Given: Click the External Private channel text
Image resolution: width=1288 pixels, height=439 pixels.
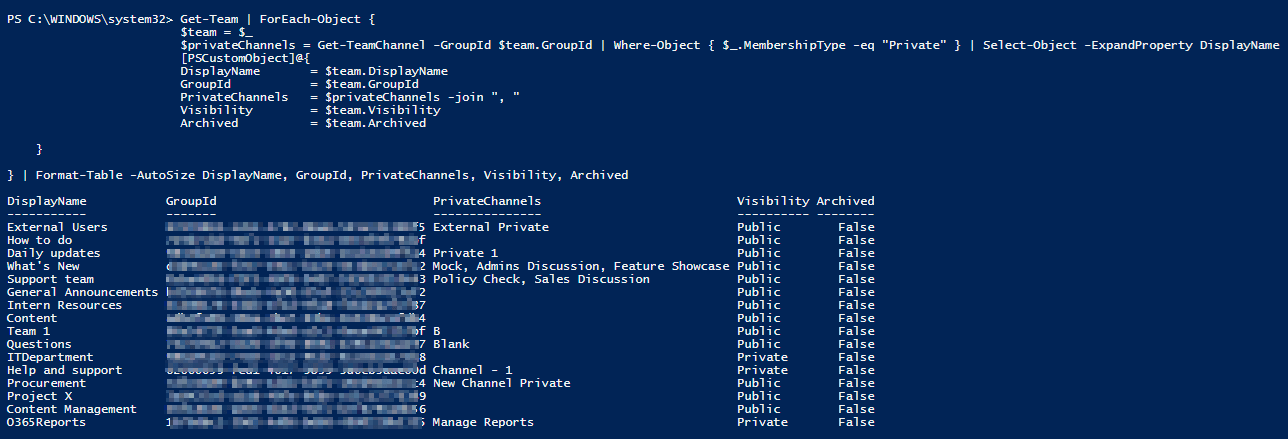Looking at the screenshot, I should [x=490, y=227].
